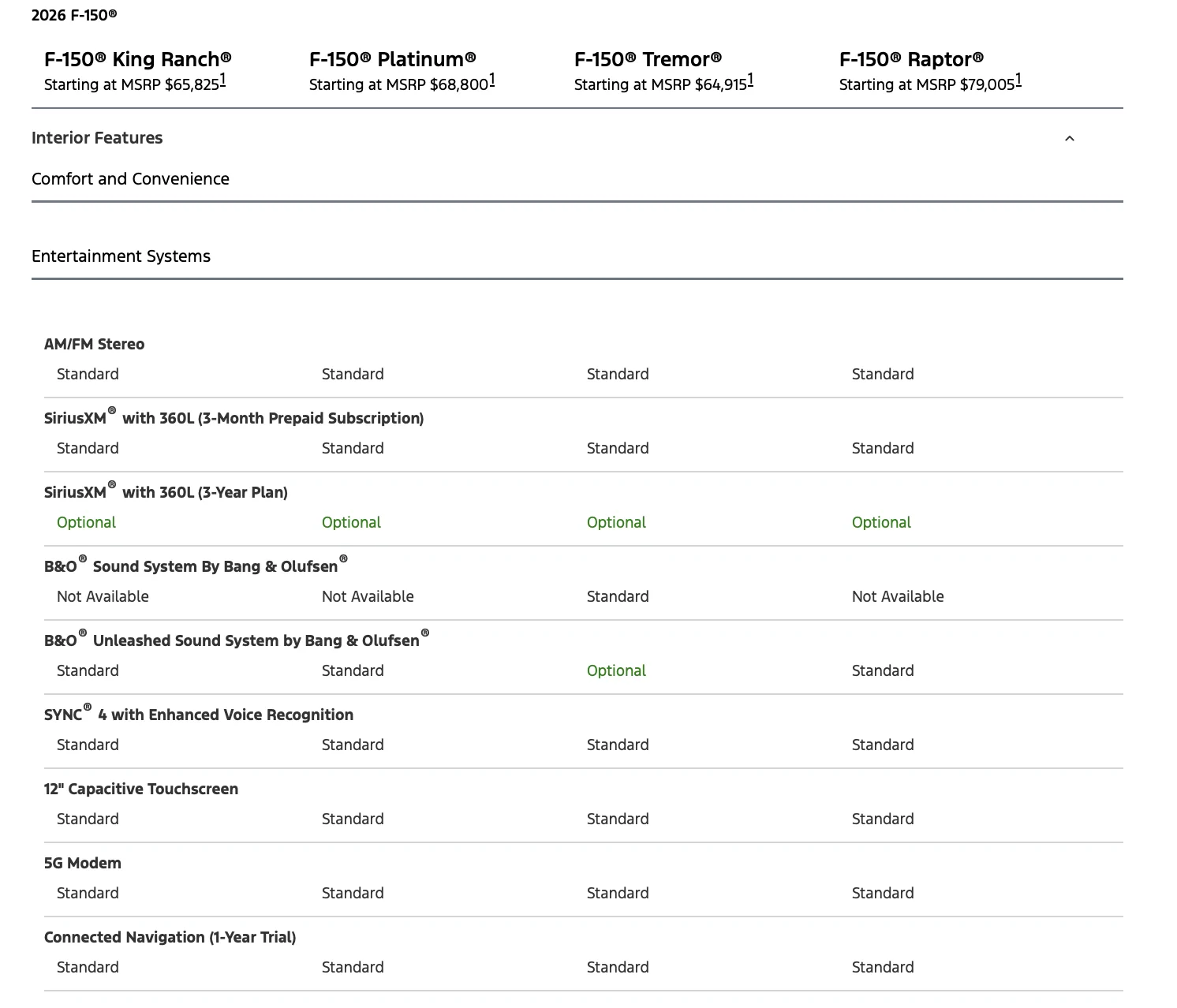Click the King Ranch starting MSRP $65,825 text
This screenshot has width=1177, height=1008.
coord(132,84)
